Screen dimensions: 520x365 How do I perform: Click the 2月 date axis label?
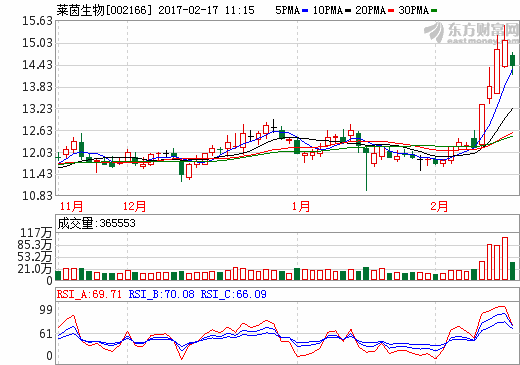(439, 206)
